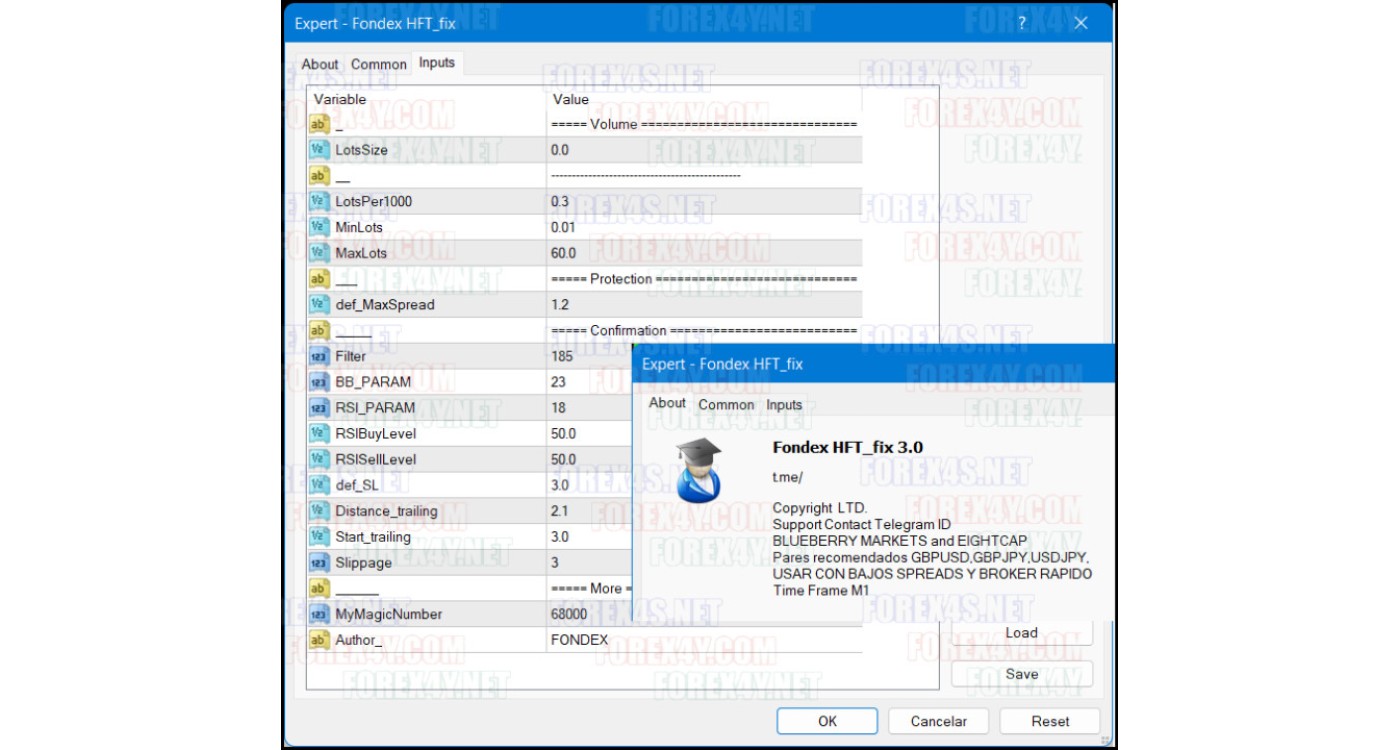Screen dimensions: 1400x750
Task: Click the icon beside BB_PARAM
Action: click(x=319, y=382)
